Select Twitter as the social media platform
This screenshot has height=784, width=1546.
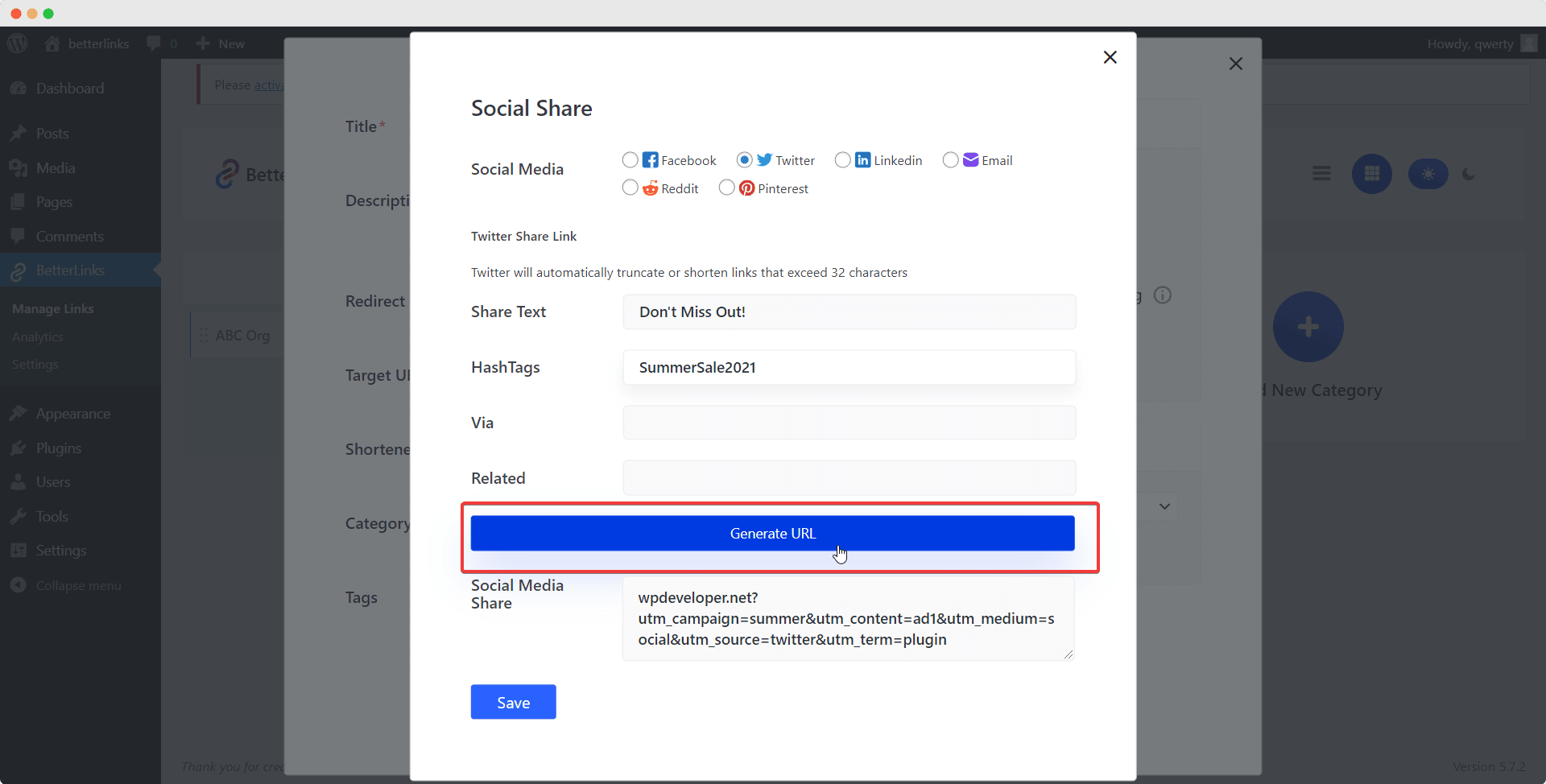pyautogui.click(x=745, y=160)
